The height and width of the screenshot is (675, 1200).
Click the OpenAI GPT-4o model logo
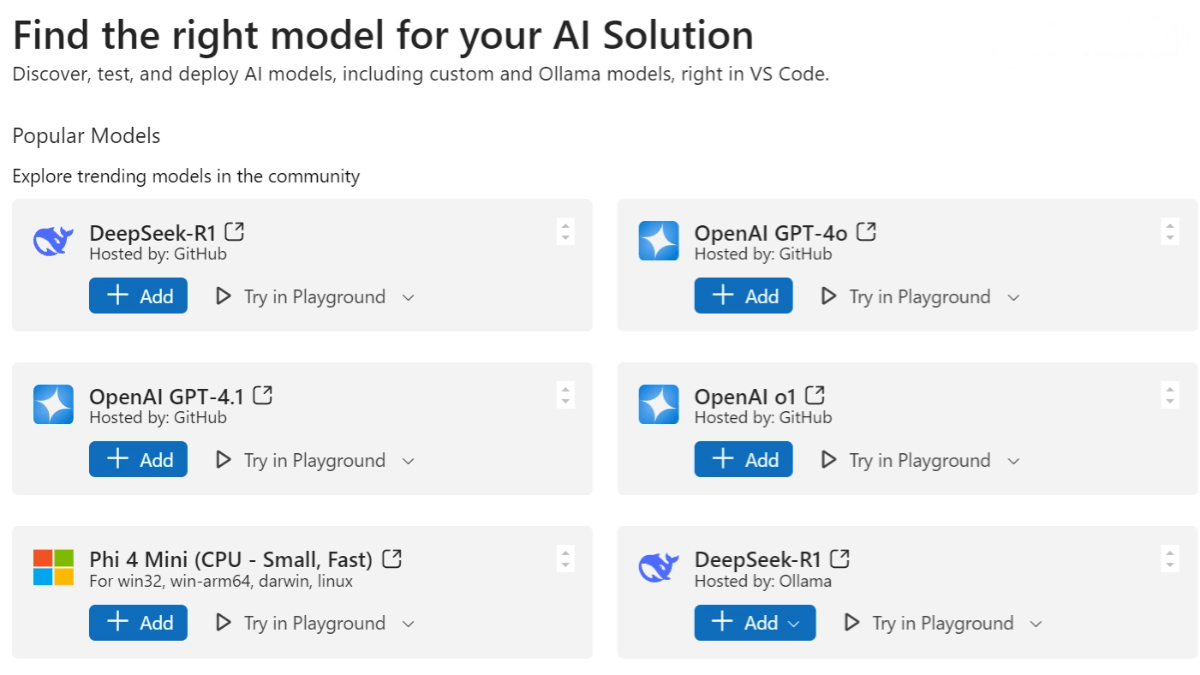[658, 241]
